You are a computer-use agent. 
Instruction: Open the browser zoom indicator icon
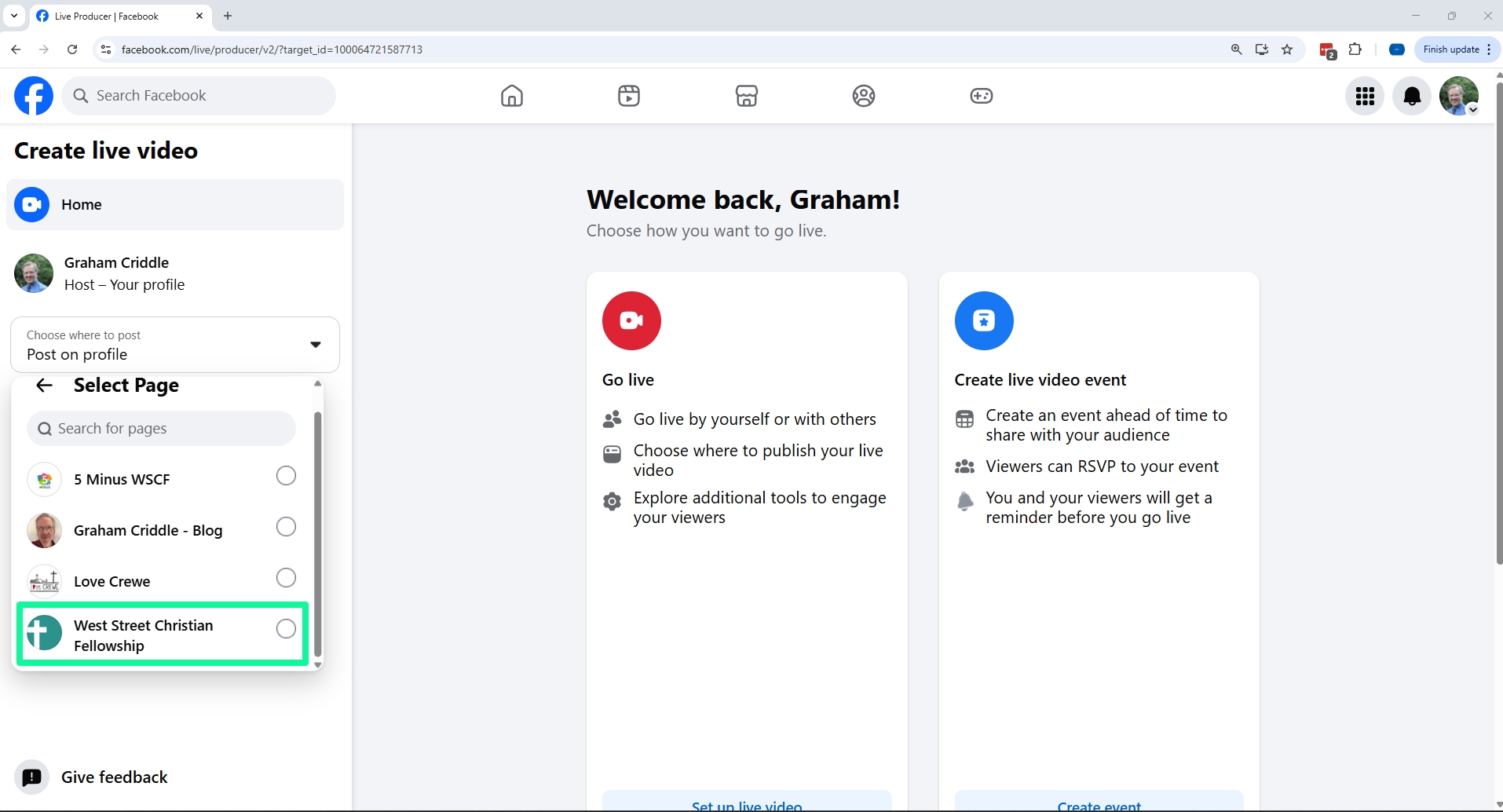[x=1237, y=49]
